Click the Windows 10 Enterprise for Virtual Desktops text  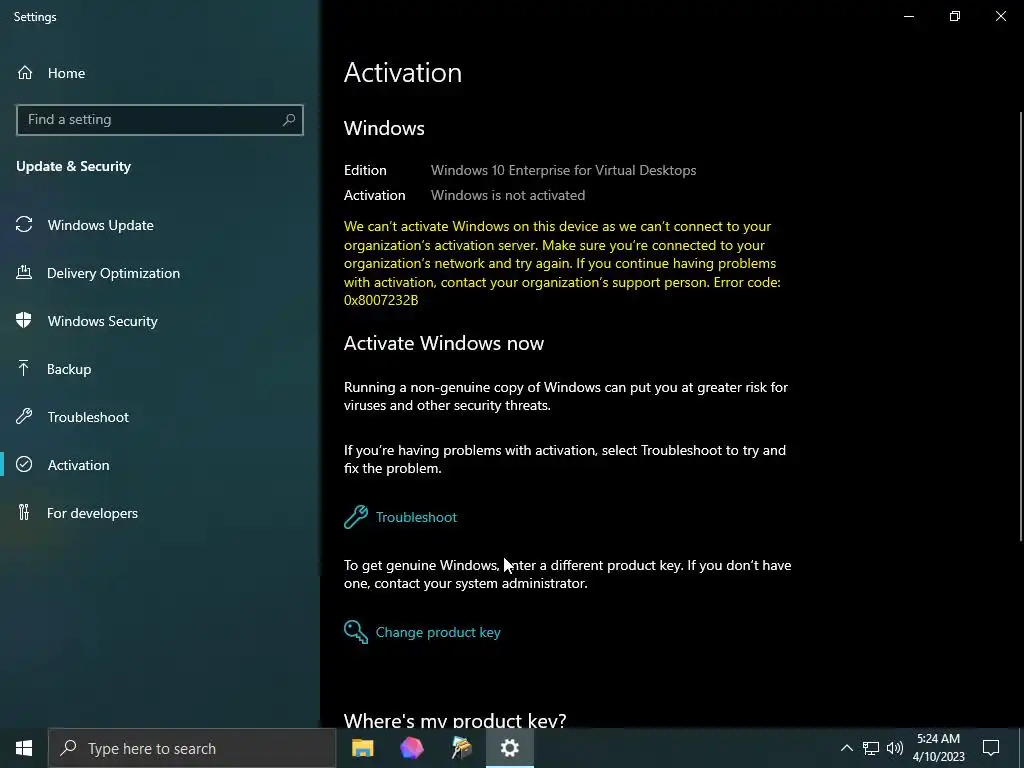coord(563,170)
